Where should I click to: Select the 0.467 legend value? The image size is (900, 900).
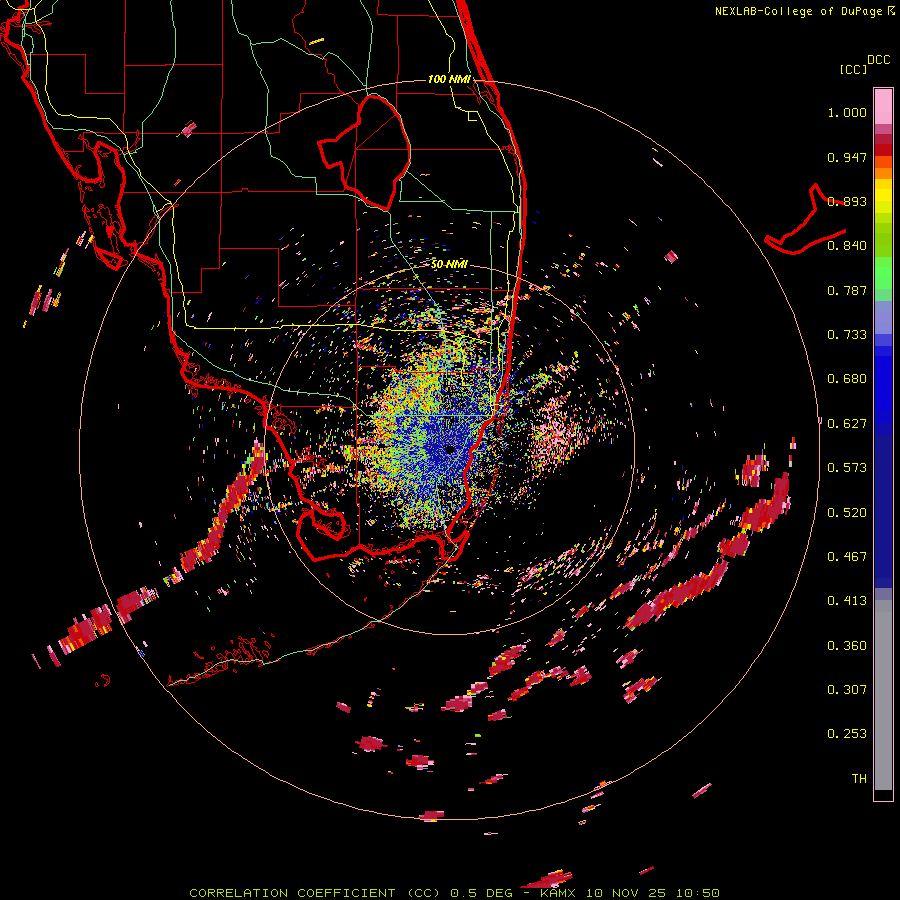[847, 557]
